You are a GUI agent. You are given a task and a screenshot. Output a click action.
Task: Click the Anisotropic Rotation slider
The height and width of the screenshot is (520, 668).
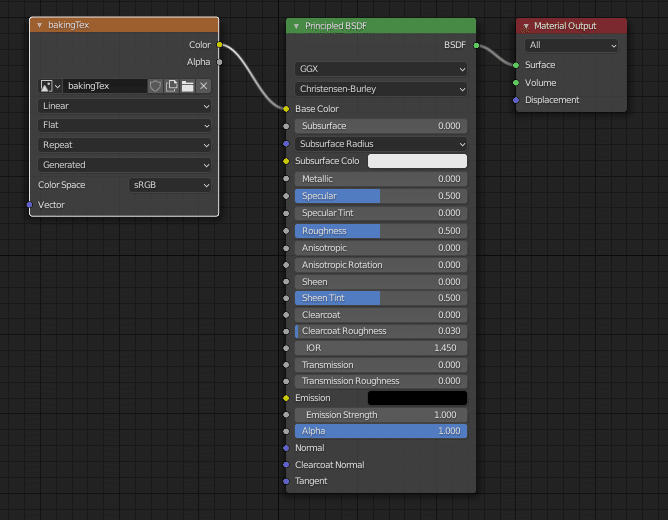tap(381, 265)
